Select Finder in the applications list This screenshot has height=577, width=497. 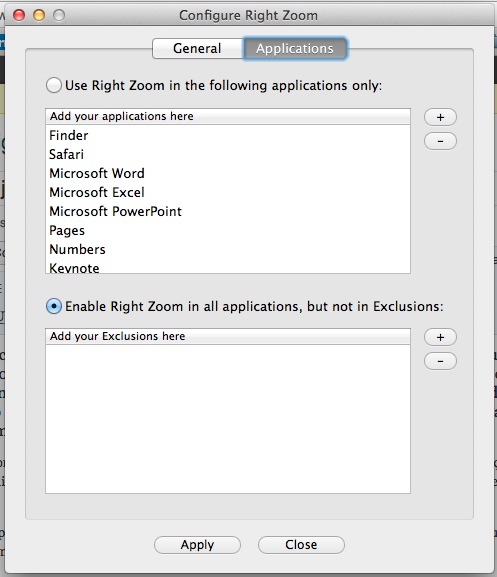pyautogui.click(x=228, y=135)
